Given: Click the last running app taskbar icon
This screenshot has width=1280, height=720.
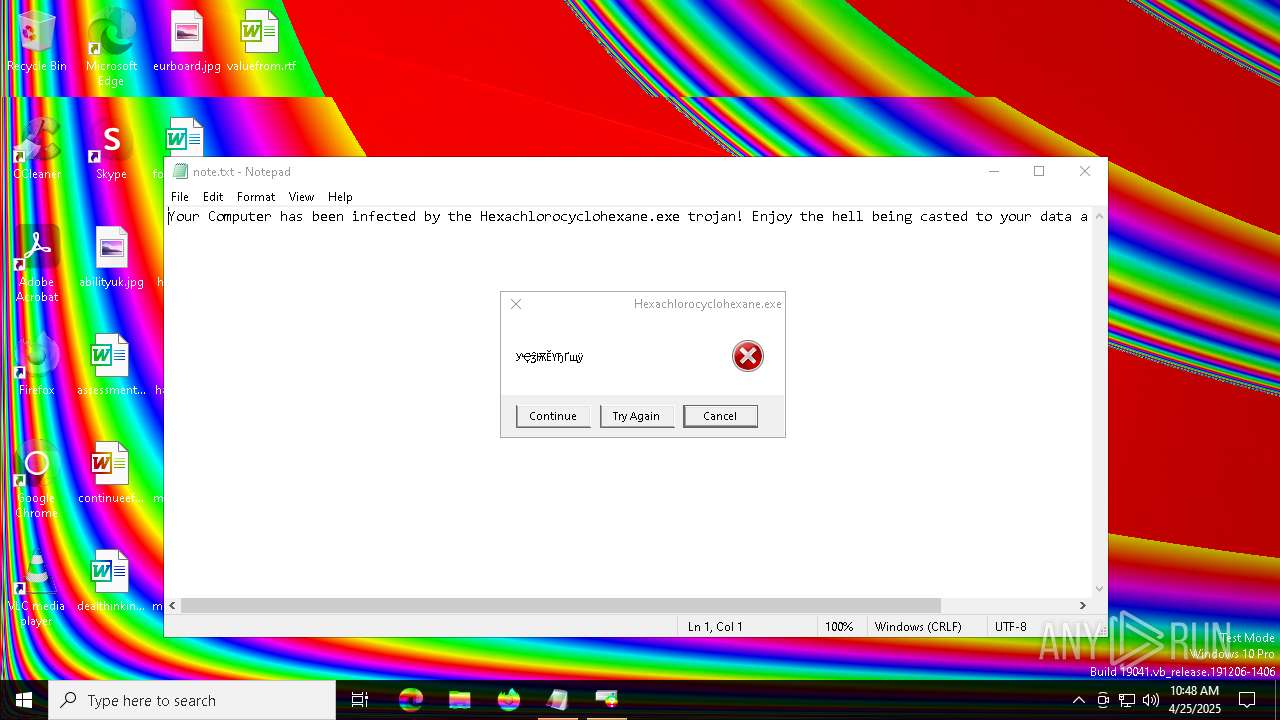Looking at the screenshot, I should (607, 700).
